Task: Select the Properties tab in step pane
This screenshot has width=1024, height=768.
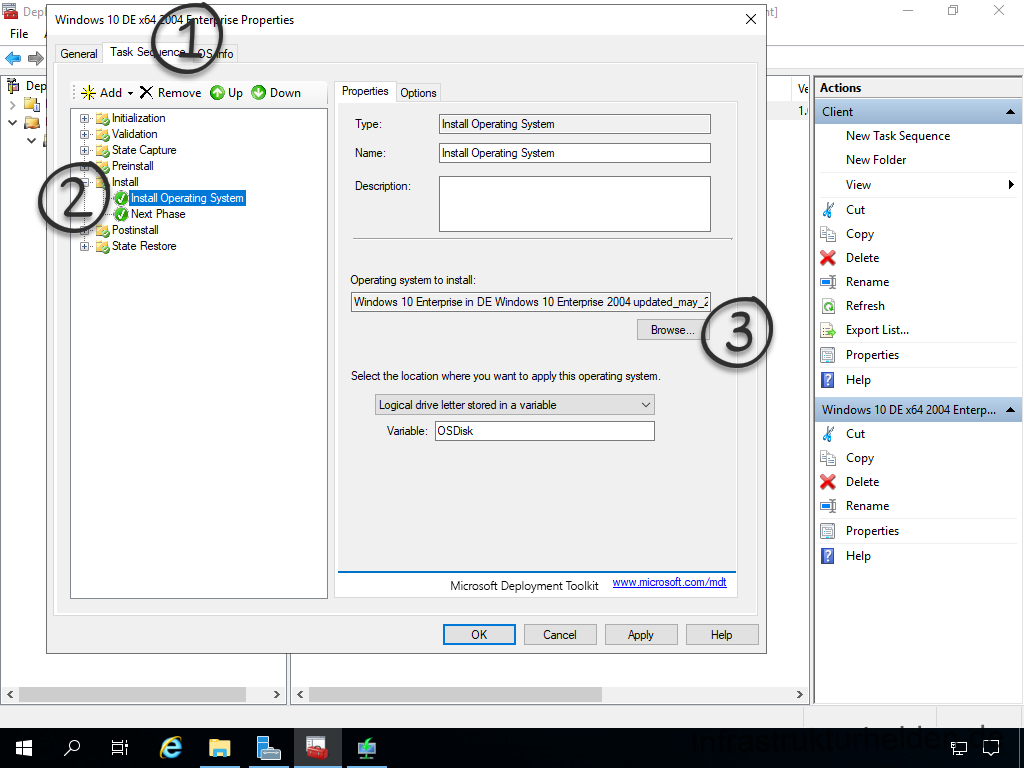Action: click(x=365, y=91)
